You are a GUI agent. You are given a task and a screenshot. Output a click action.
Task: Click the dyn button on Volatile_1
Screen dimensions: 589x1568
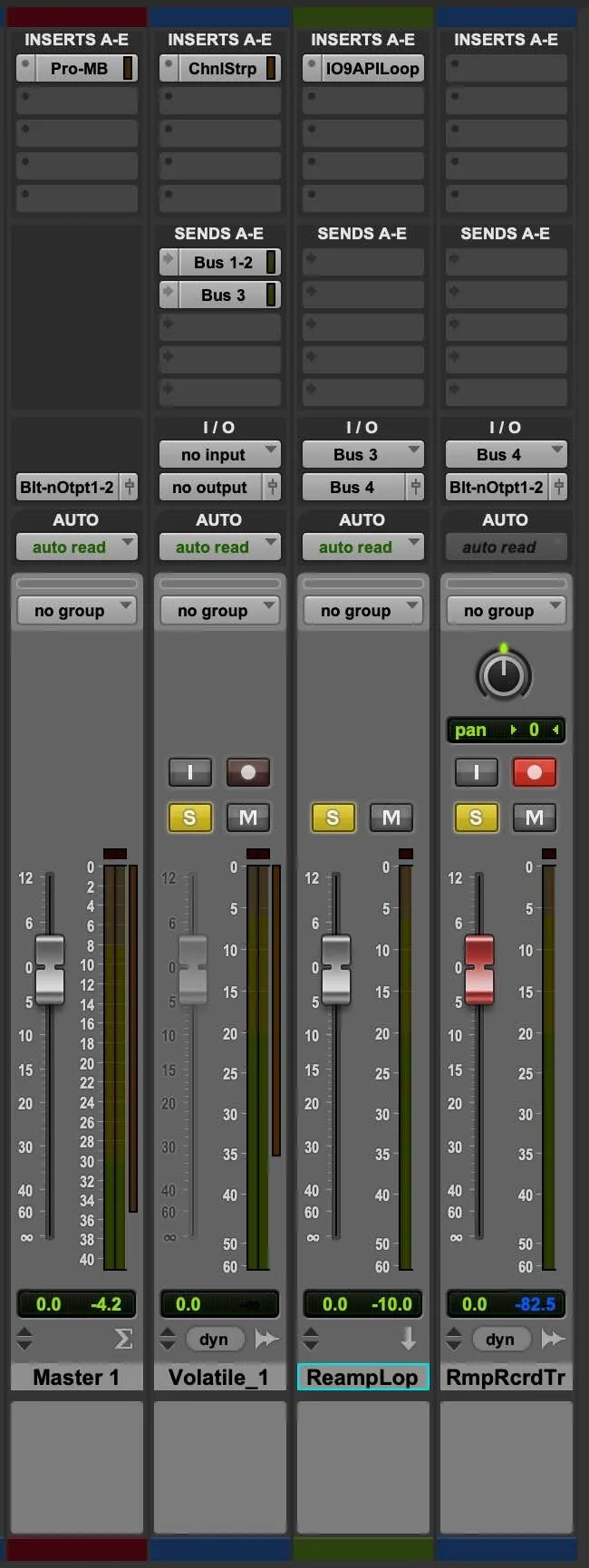[x=214, y=1339]
